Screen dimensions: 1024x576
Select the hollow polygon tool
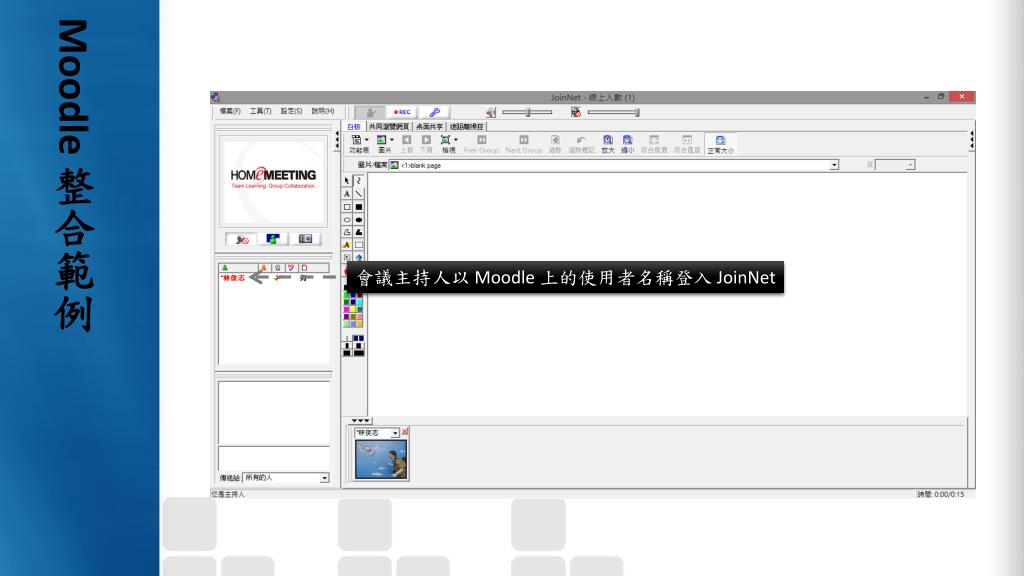[x=347, y=232]
